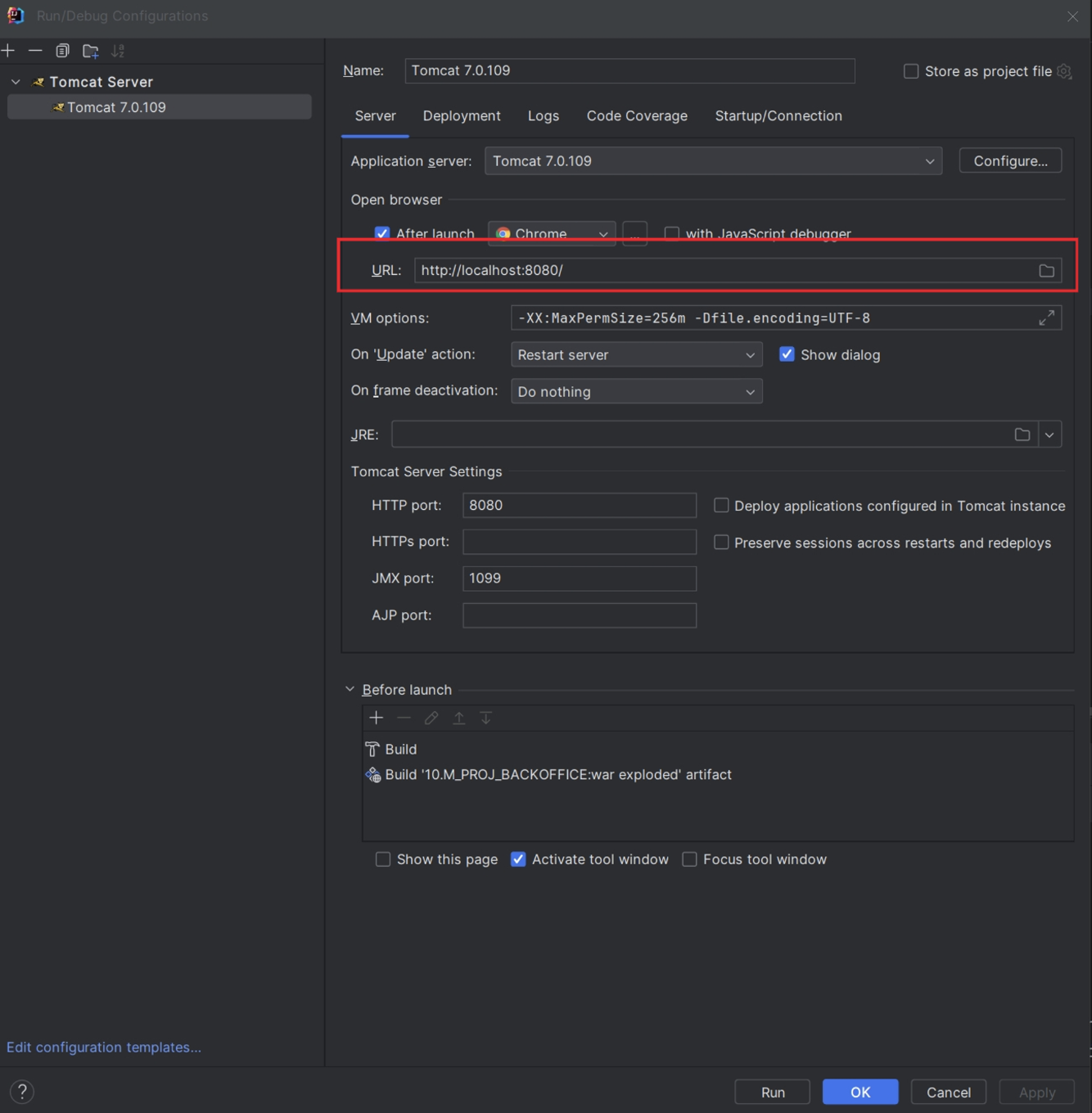The height and width of the screenshot is (1113, 1092).
Task: Select Tomcat 7.0.109 in the tree
Action: [159, 107]
